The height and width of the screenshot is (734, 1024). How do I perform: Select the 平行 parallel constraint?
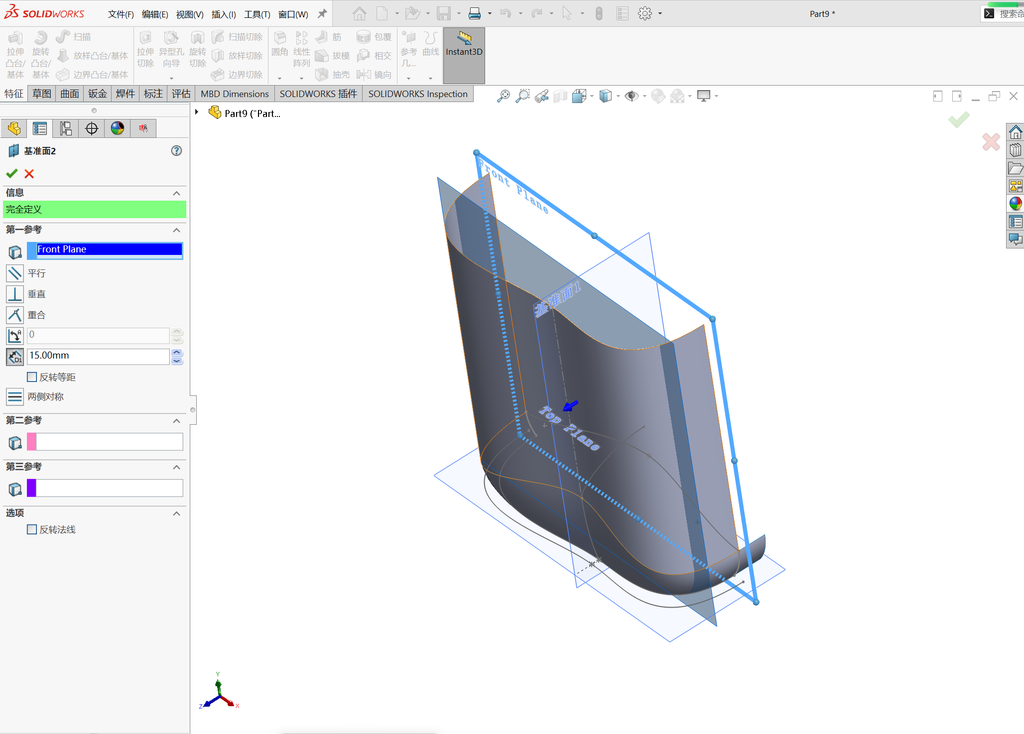(x=14, y=273)
